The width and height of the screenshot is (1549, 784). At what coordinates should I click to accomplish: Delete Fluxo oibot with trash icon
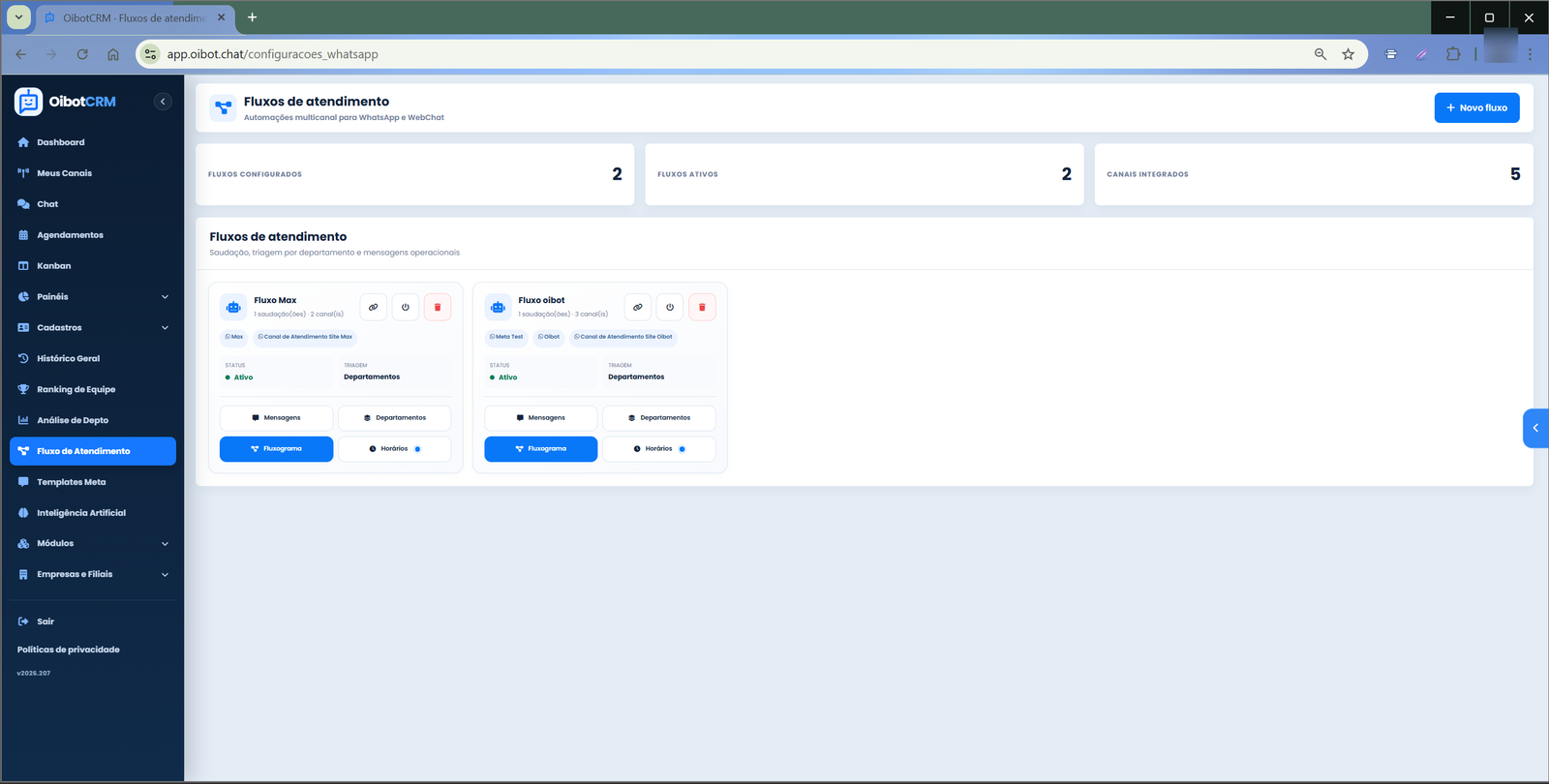(702, 307)
